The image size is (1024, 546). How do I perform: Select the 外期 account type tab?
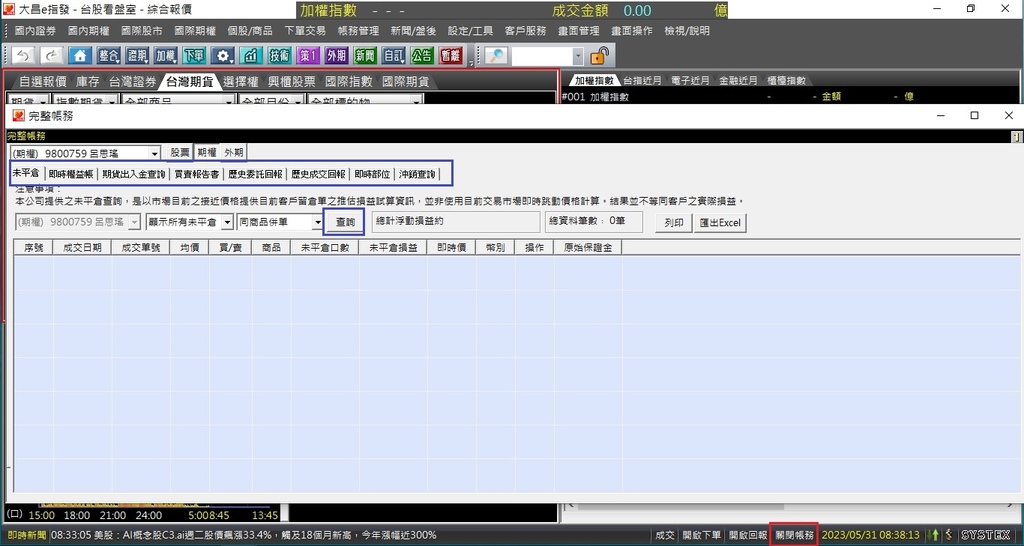coord(234,152)
